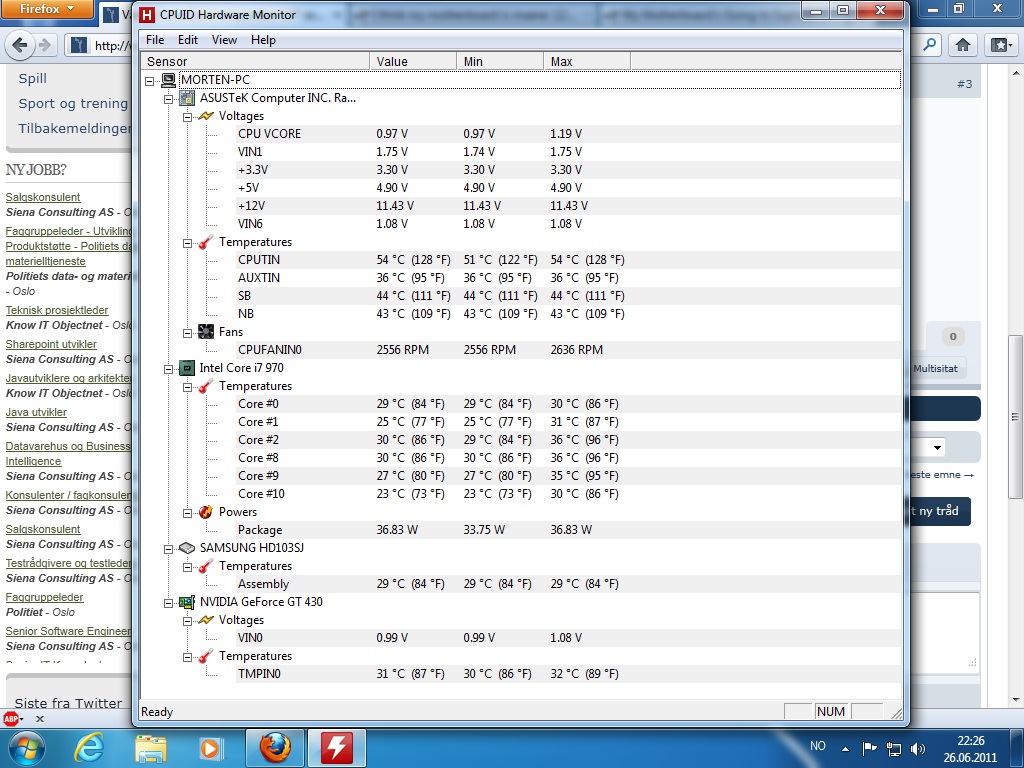Click the Firefox home button
1024x768 pixels.
tap(963, 45)
